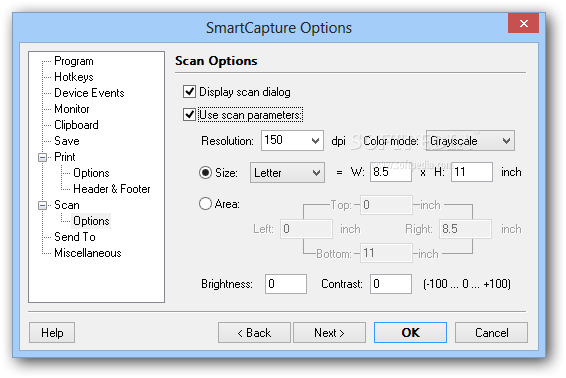This screenshot has width=566, height=378.
Task: Click the height H input field
Action: pyautogui.click(x=472, y=172)
